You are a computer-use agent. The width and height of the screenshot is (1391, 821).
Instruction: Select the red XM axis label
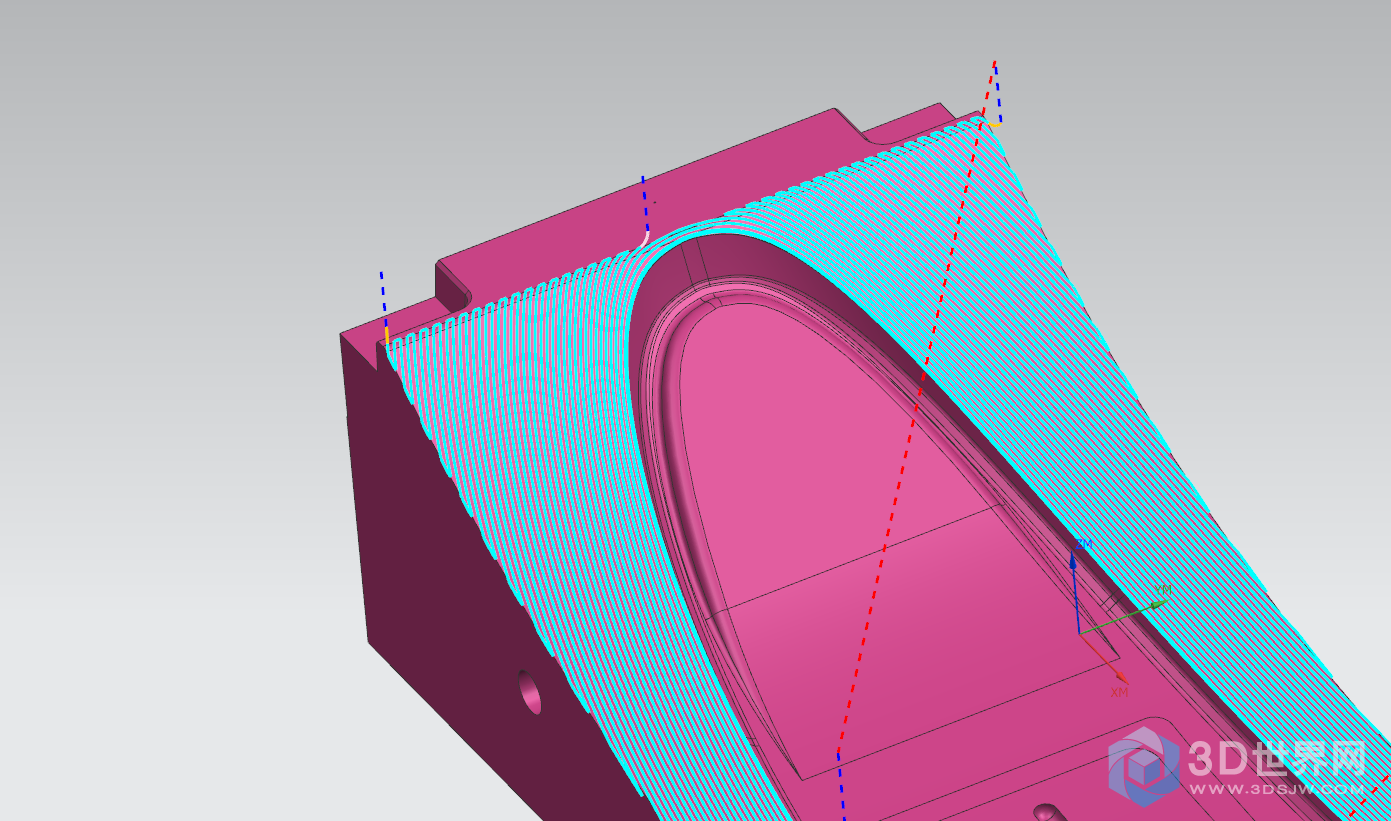click(1119, 692)
